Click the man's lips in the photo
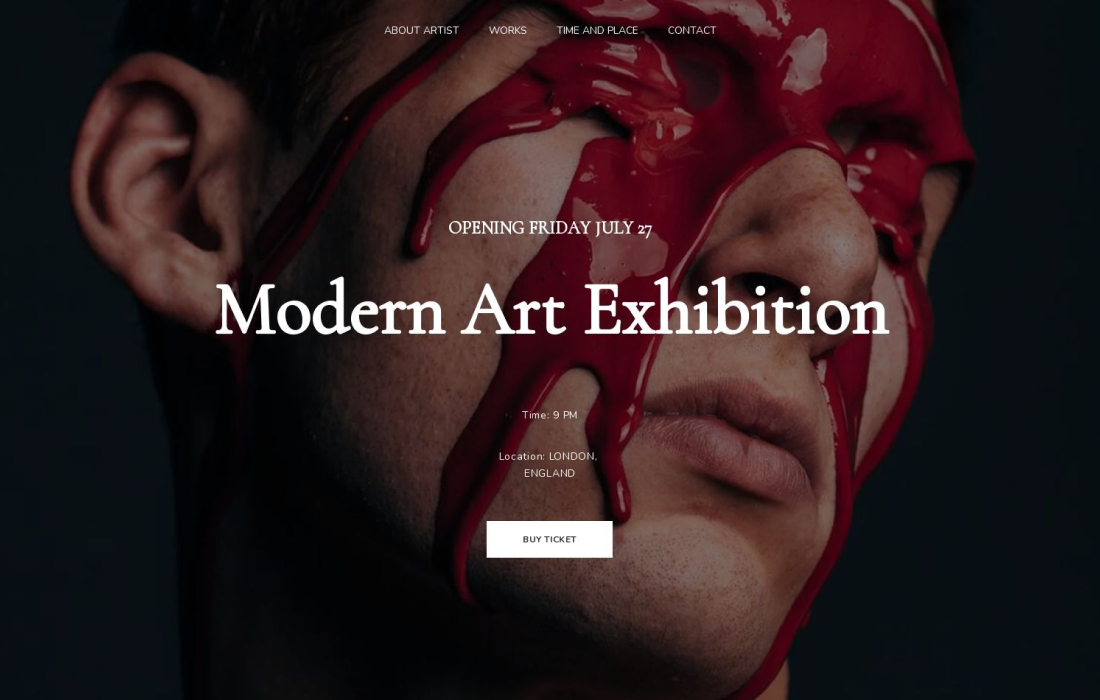 point(730,438)
